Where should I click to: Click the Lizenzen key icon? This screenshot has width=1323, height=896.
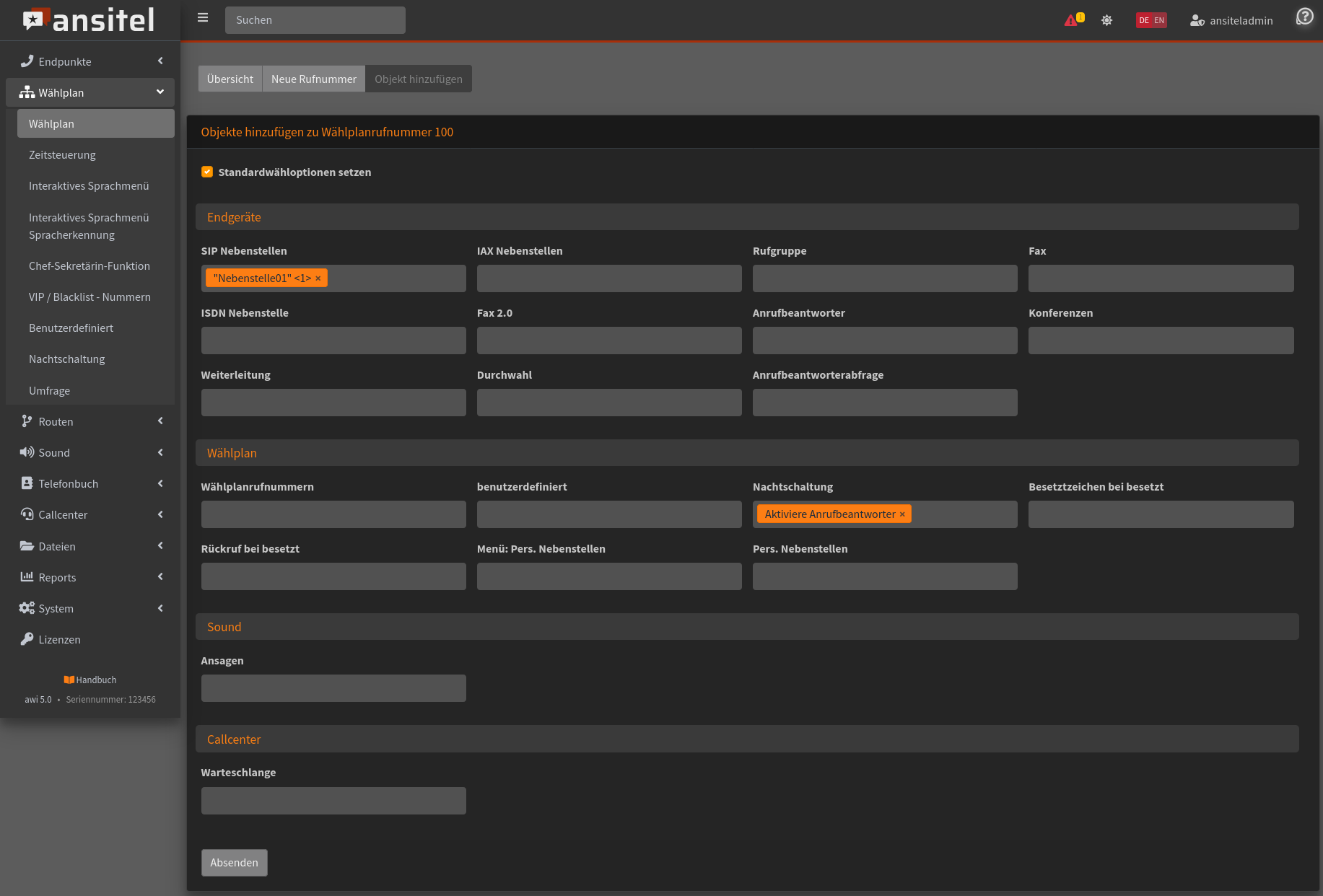click(27, 639)
